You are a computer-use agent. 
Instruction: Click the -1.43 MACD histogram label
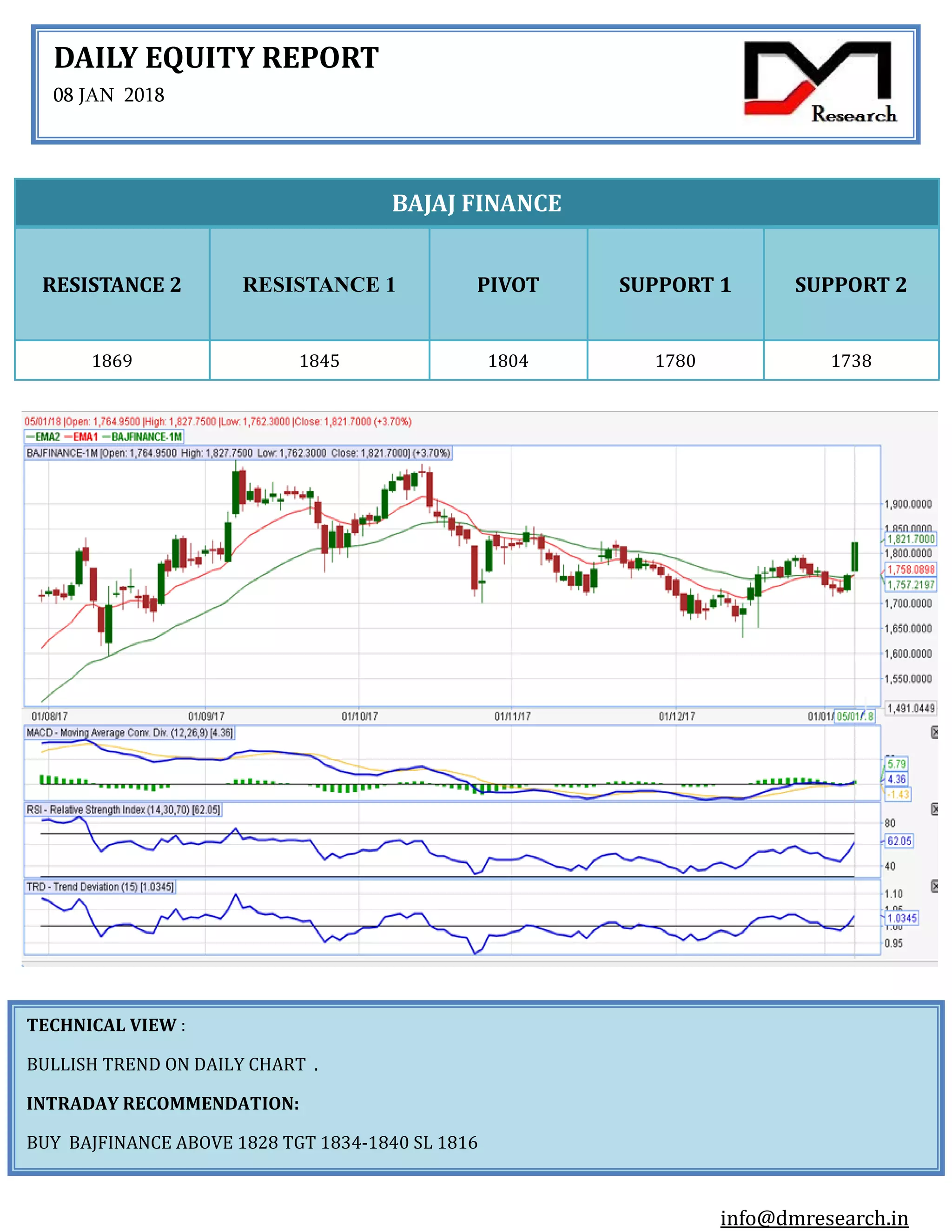(x=898, y=794)
